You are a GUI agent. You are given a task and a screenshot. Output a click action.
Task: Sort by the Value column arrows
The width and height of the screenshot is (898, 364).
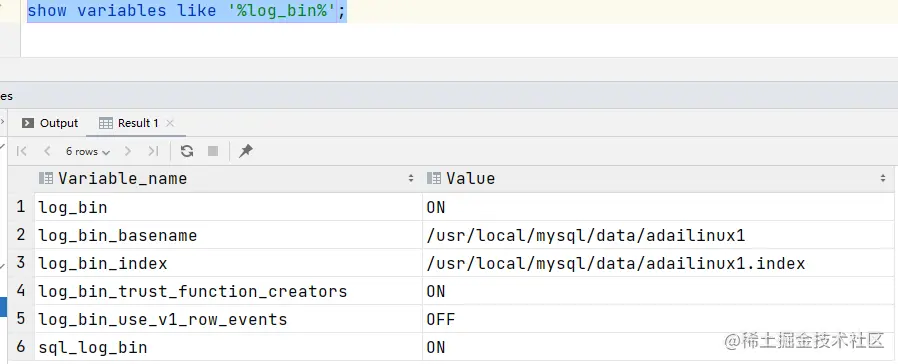[x=883, y=179]
